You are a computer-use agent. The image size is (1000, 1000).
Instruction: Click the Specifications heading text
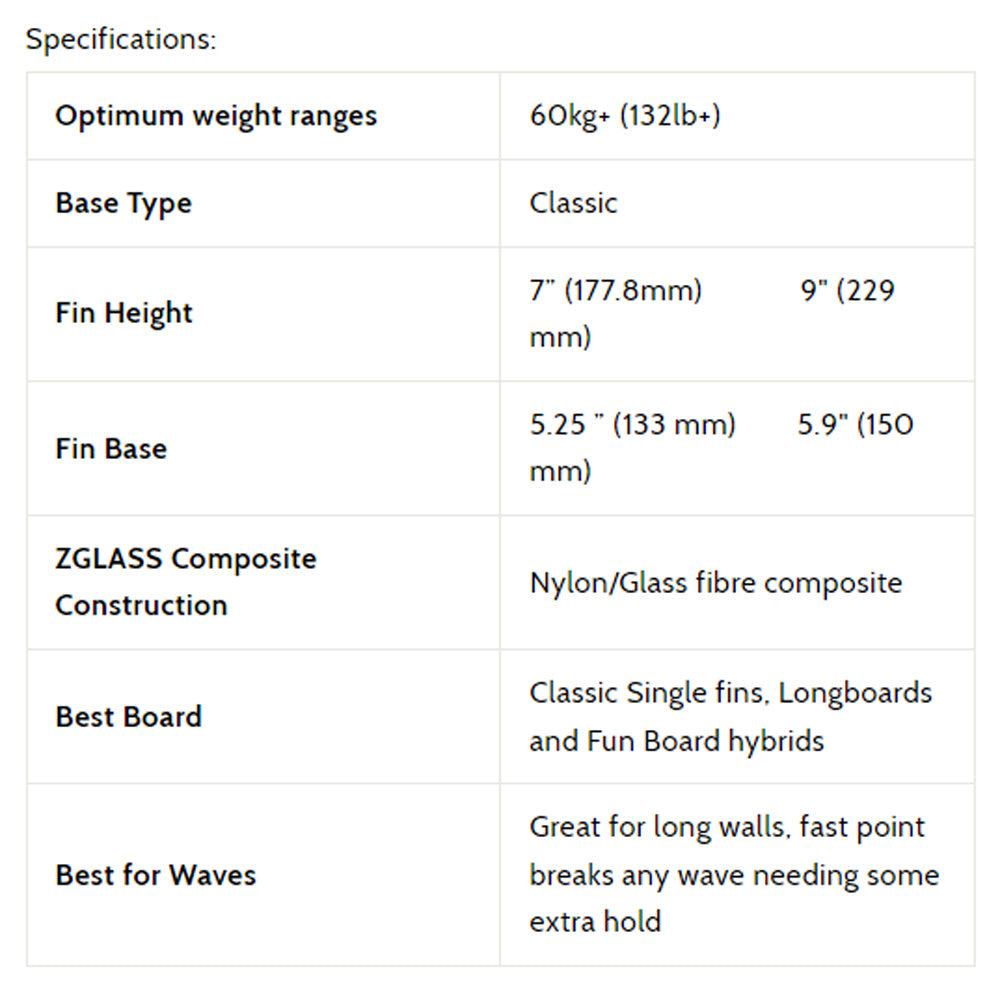pyautogui.click(x=120, y=40)
